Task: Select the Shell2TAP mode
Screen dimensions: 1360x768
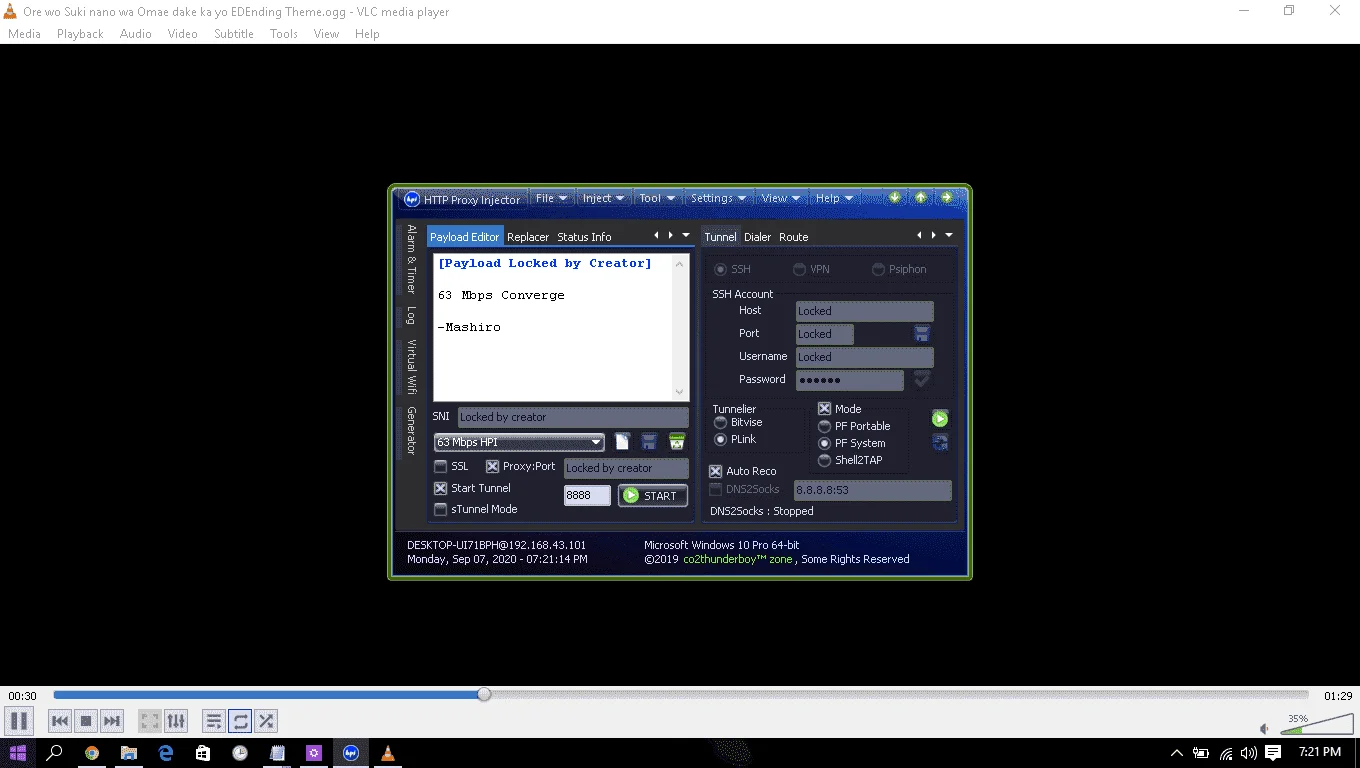Action: click(824, 460)
